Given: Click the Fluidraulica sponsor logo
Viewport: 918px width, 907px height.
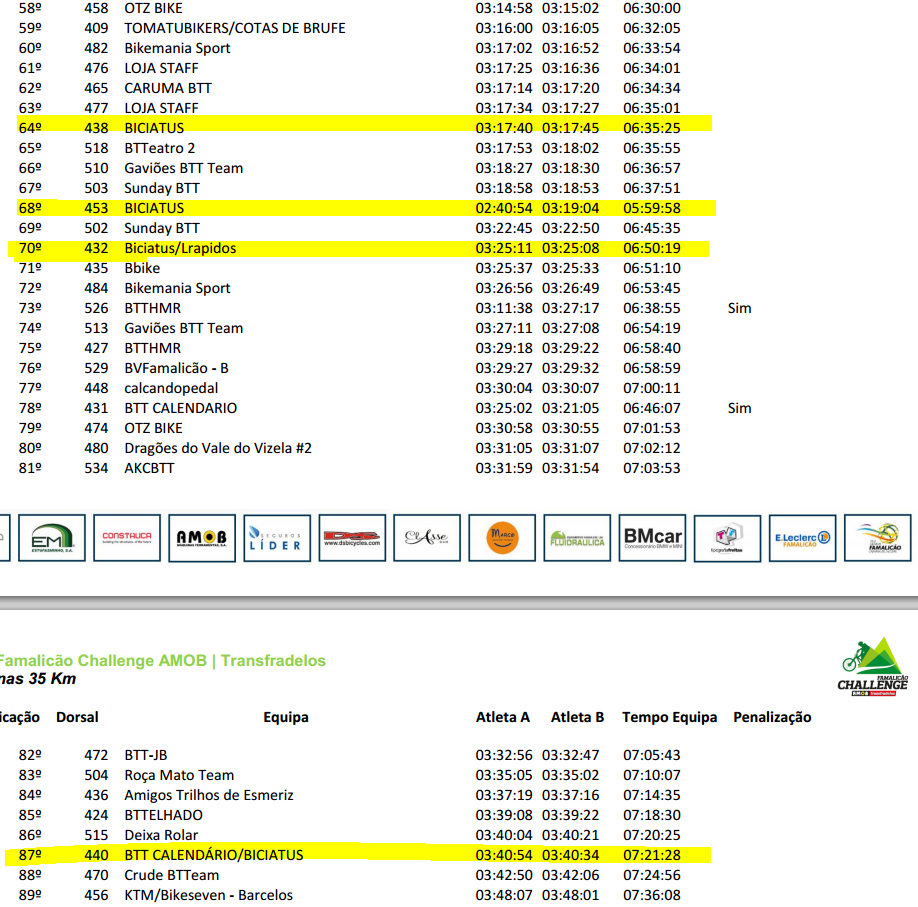Looking at the screenshot, I should pos(577,538).
